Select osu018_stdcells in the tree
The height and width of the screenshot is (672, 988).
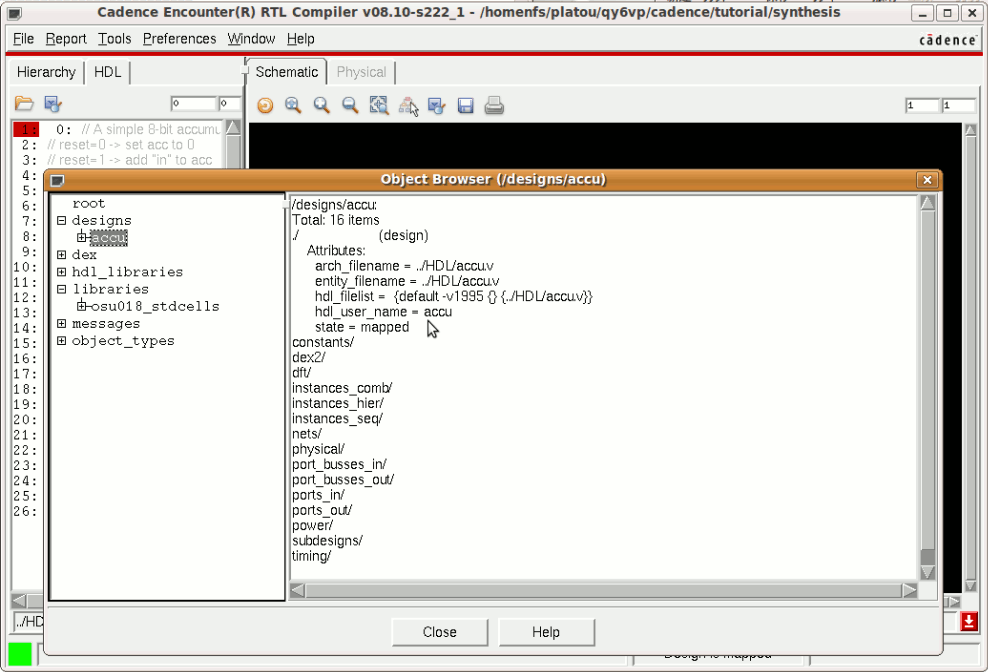pos(155,306)
